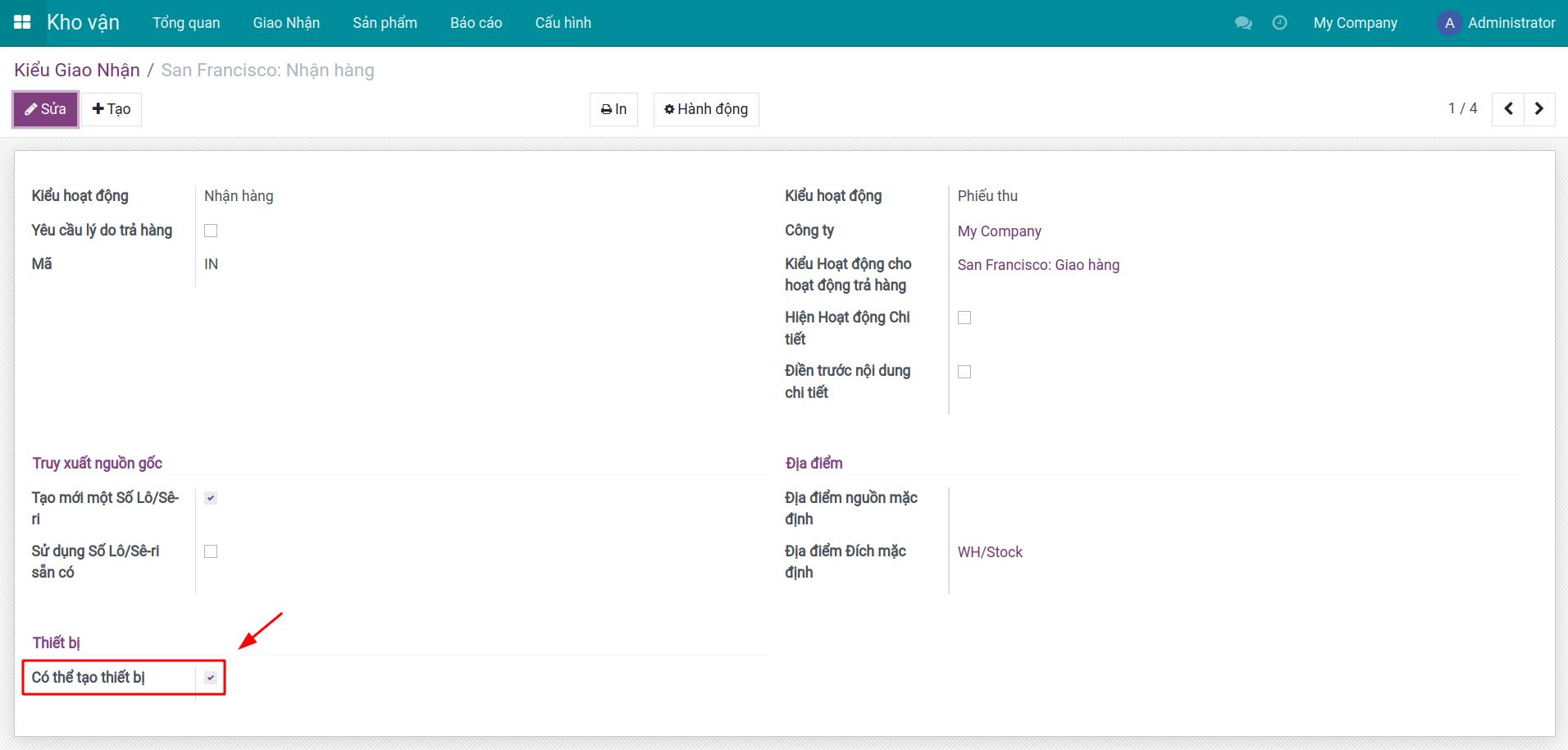Open the WH/Stock location link
1568x750 pixels.
point(990,552)
